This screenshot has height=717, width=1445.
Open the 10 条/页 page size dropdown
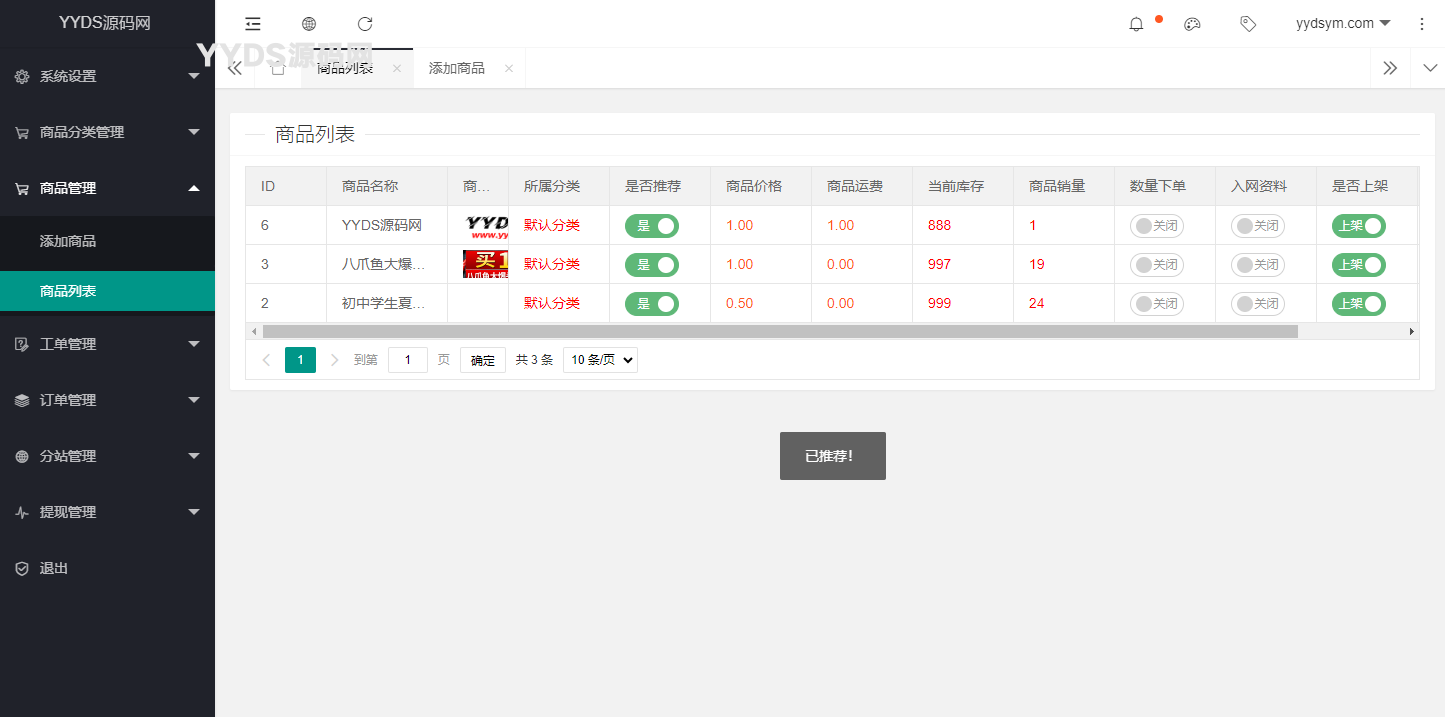[x=600, y=360]
